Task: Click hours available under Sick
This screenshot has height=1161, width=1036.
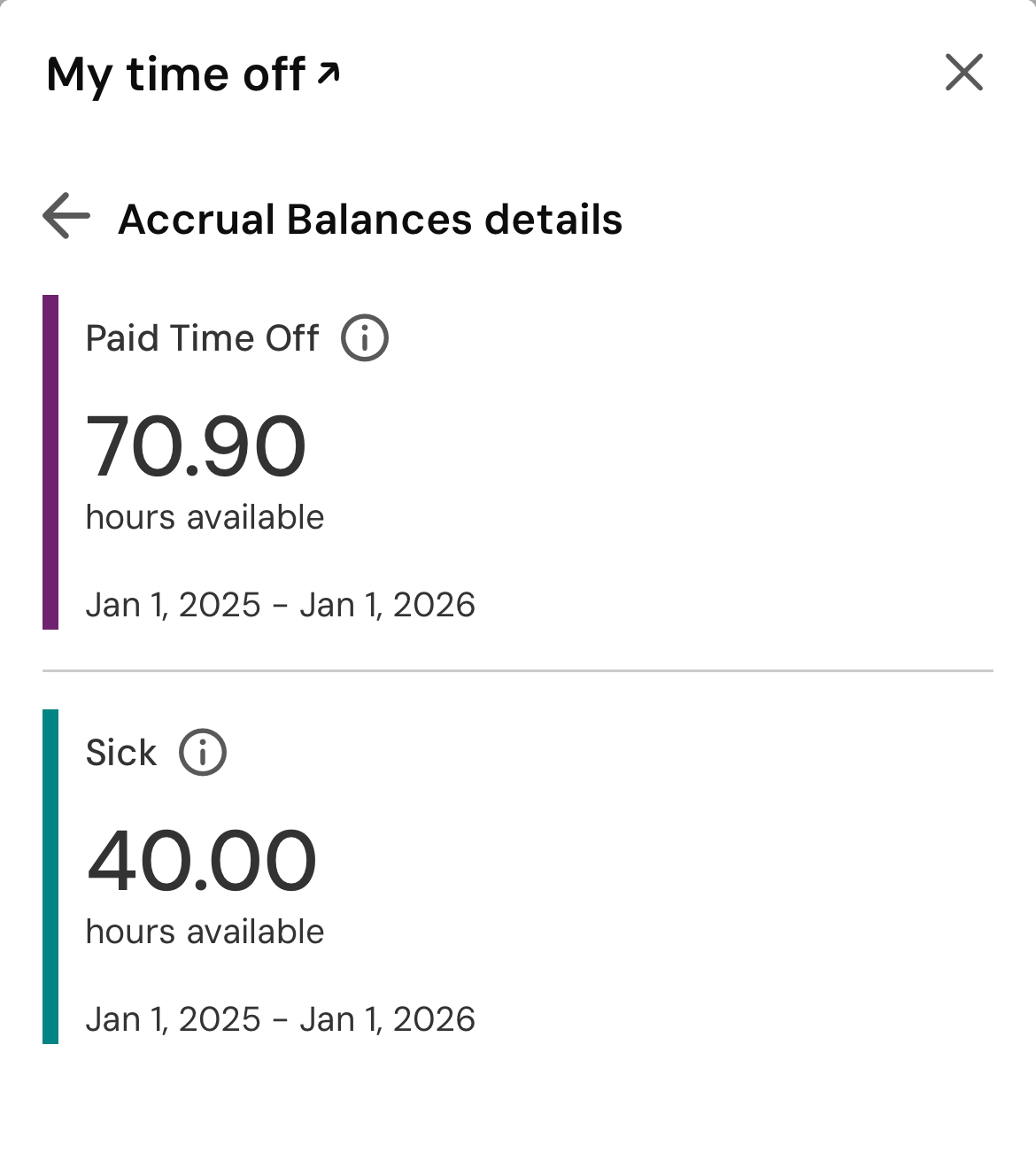Action: click(x=205, y=932)
